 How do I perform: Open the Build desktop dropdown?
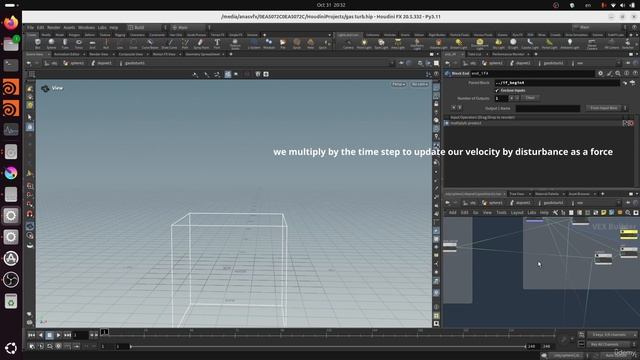[x=146, y=27]
